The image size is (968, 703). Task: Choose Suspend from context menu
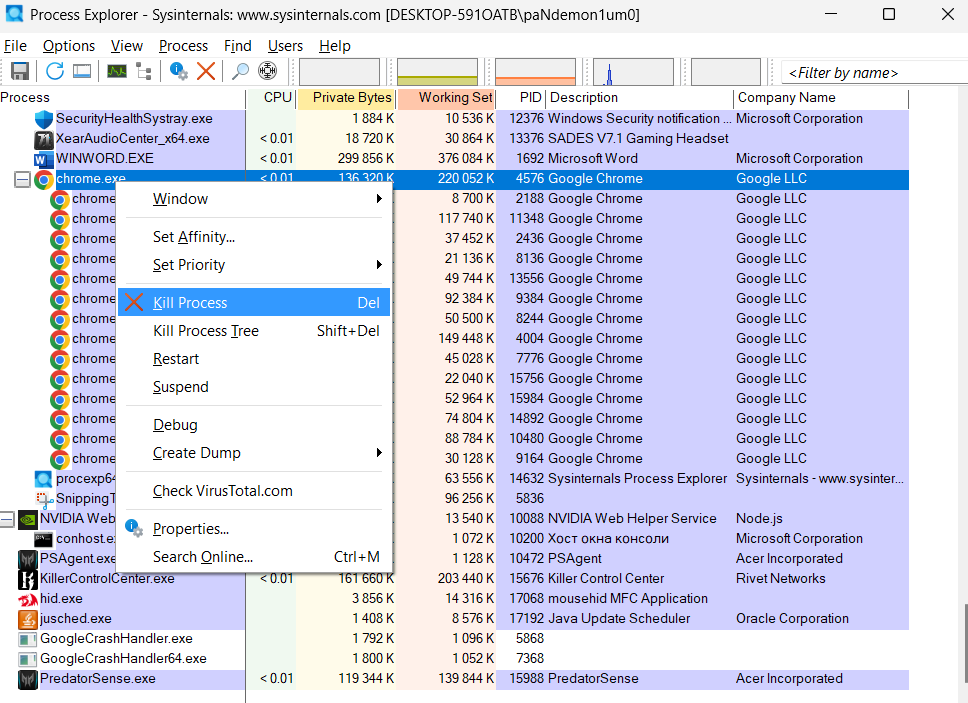point(254,387)
